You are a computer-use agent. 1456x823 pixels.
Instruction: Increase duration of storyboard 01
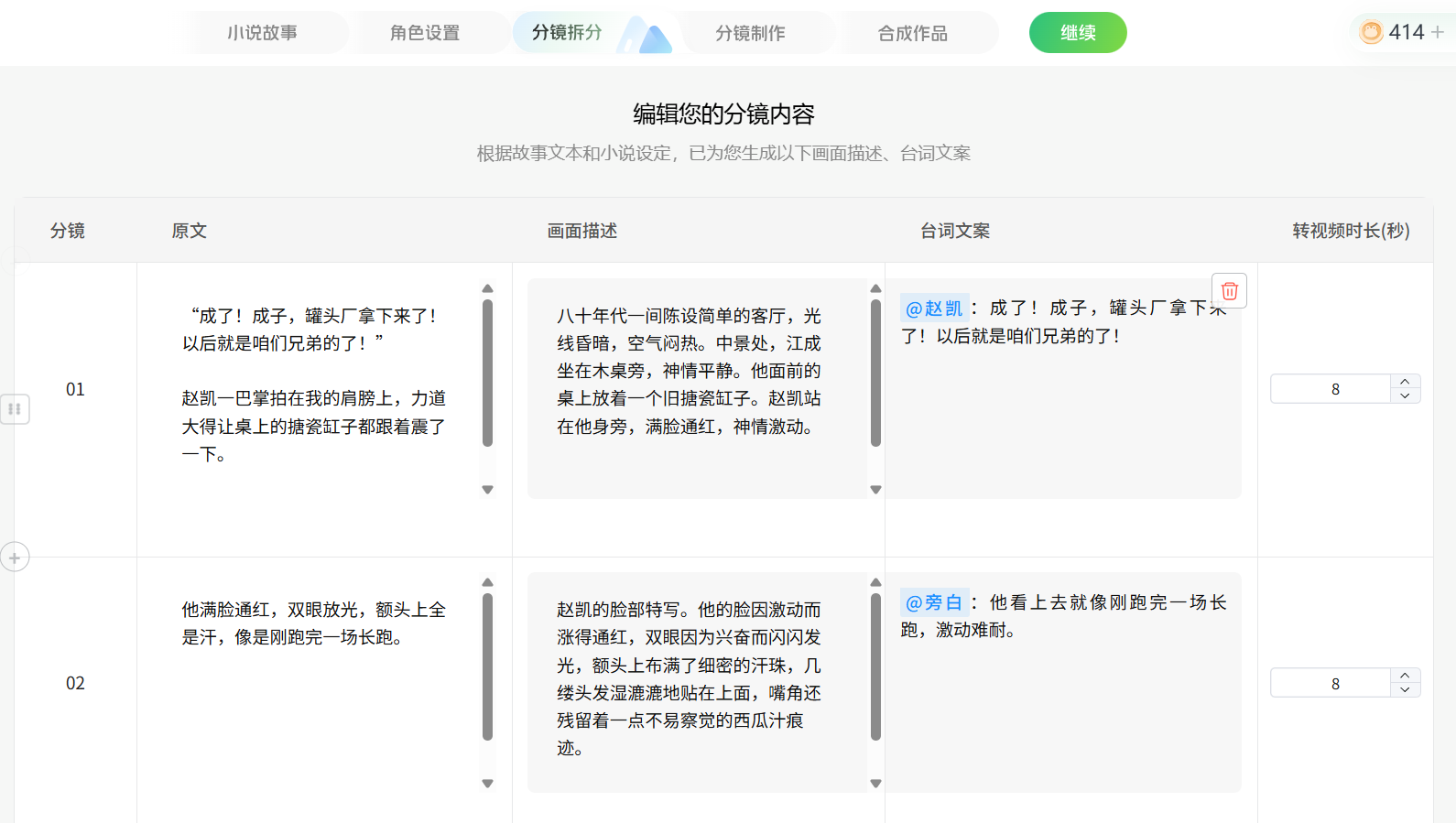[1405, 382]
